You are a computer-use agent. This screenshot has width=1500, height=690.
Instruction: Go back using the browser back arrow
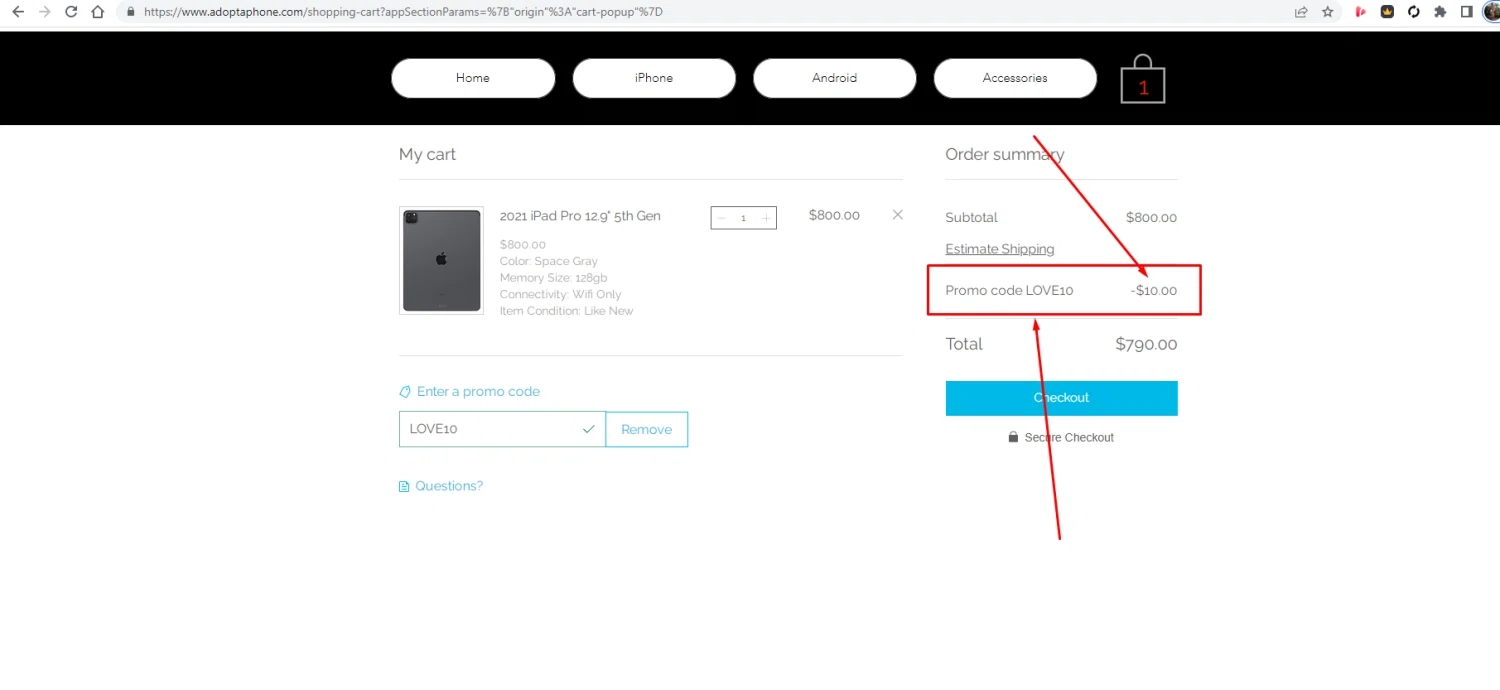(x=18, y=12)
